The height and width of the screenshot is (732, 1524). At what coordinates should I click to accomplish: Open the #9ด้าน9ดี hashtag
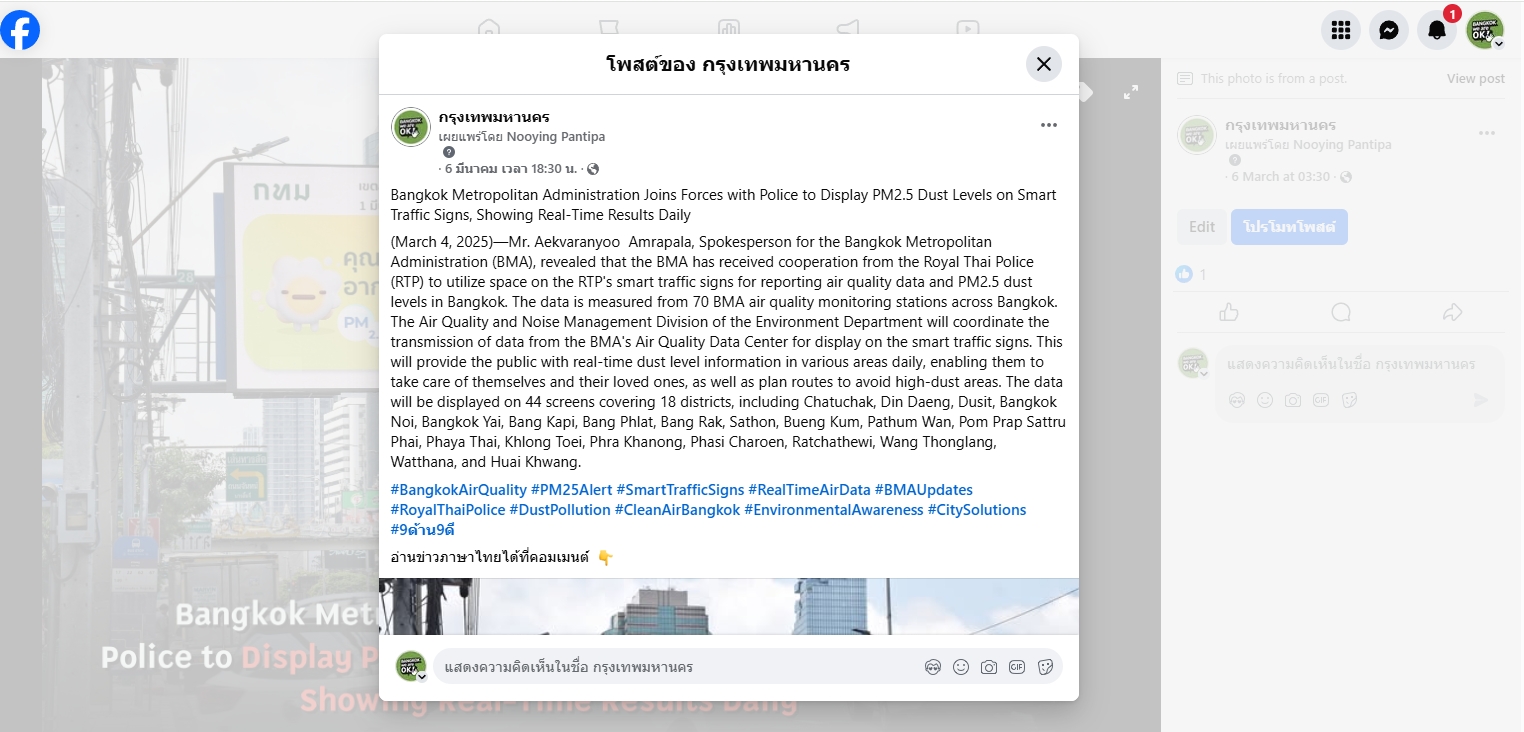pos(423,530)
